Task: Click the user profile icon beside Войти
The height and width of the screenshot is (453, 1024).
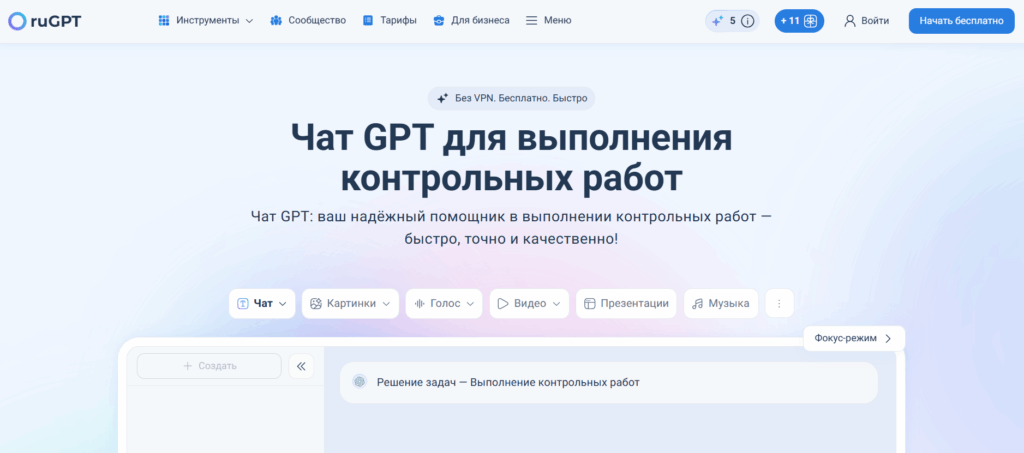Action: (x=850, y=21)
